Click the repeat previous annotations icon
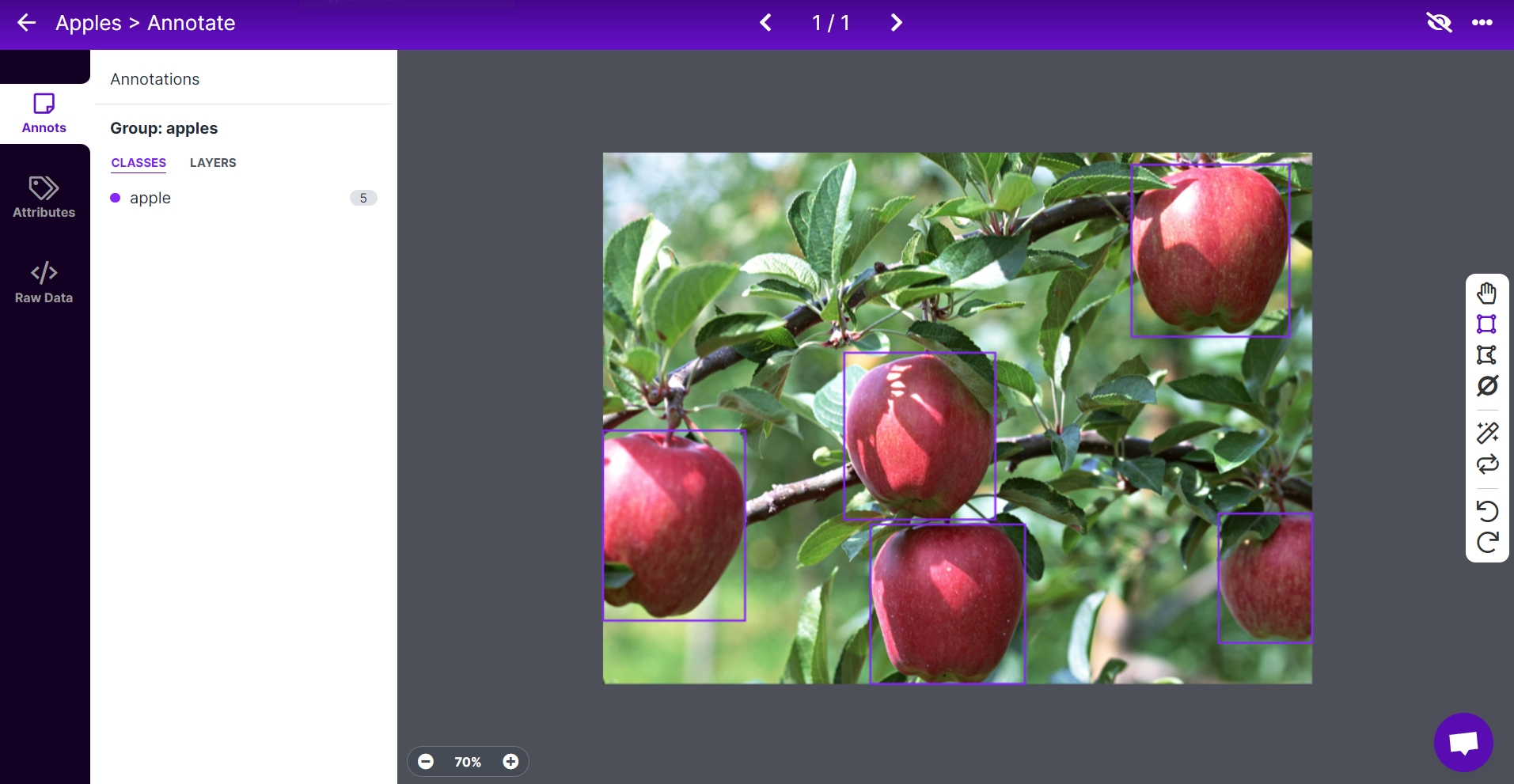Viewport: 1514px width, 784px height. (1487, 464)
